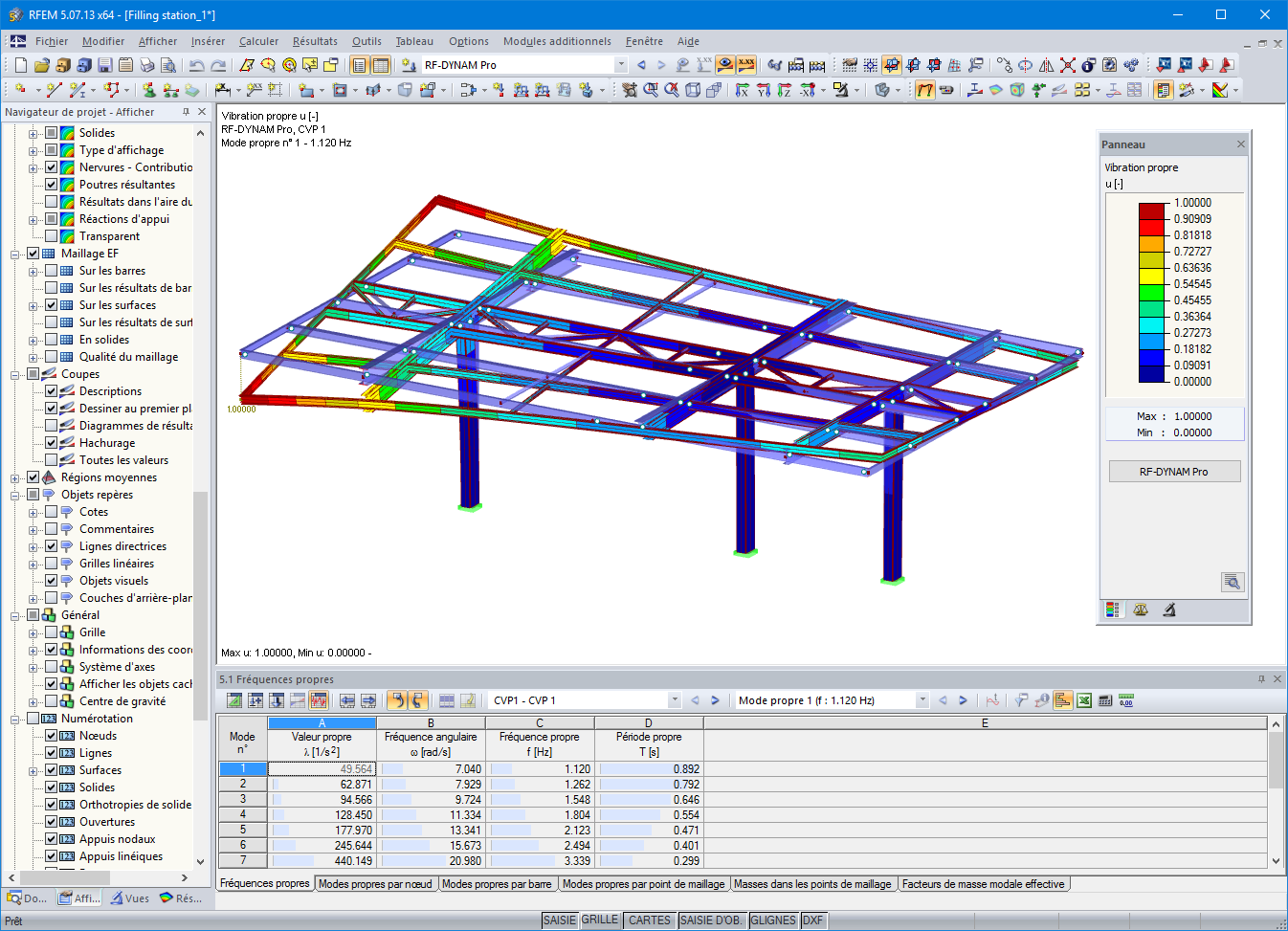Screen dimensions: 1288x931
Task: Toggle the table display icon
Action: point(380,65)
